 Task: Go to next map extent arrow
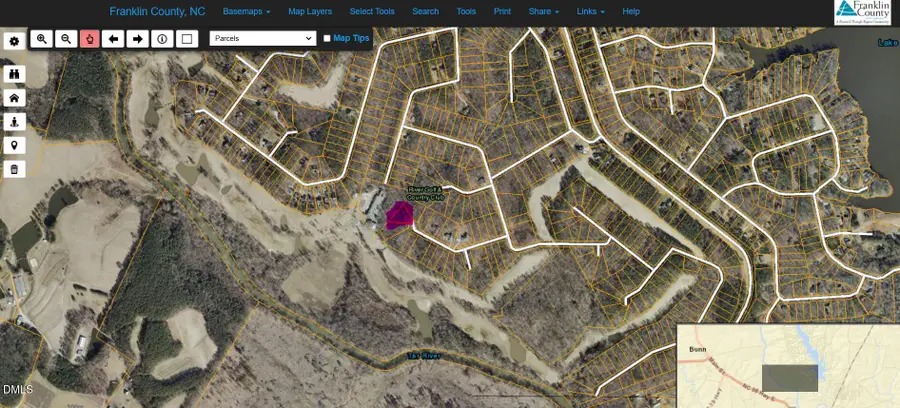[138, 39]
